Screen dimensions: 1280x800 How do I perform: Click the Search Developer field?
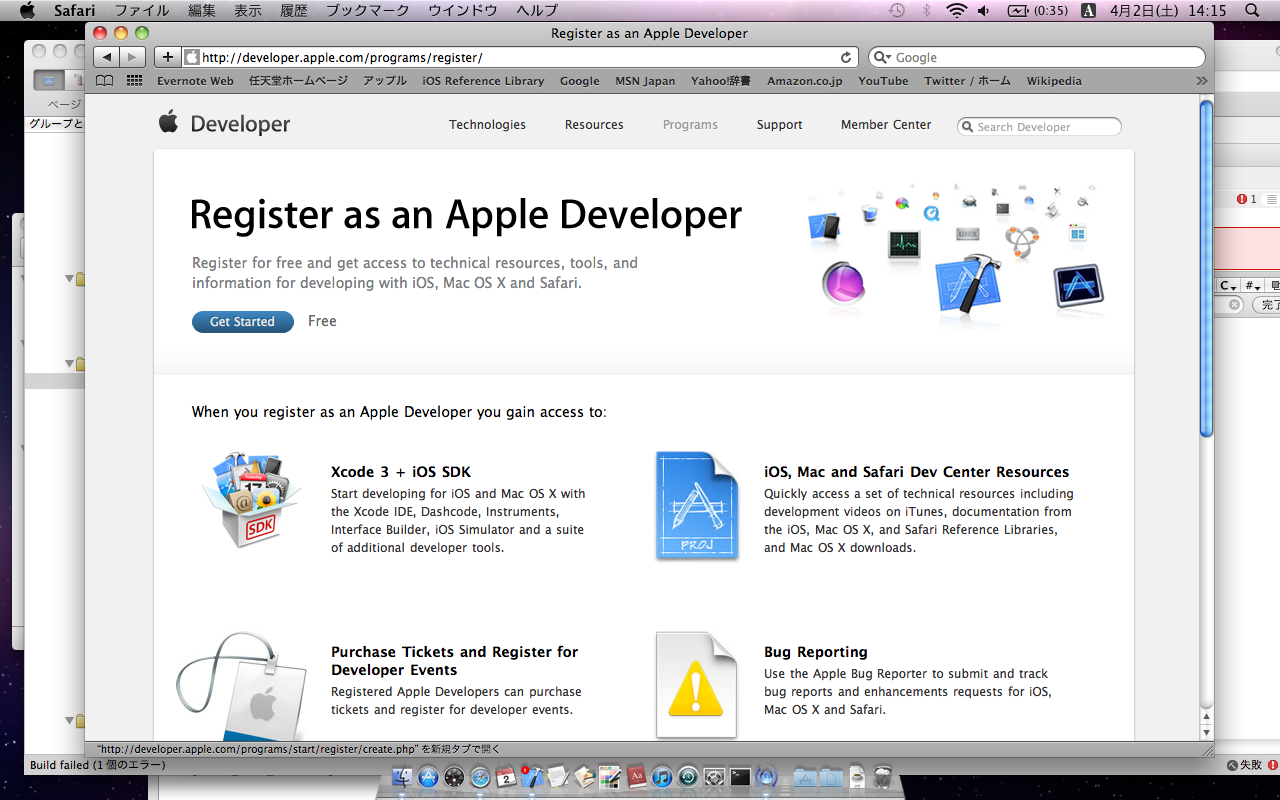click(1039, 127)
